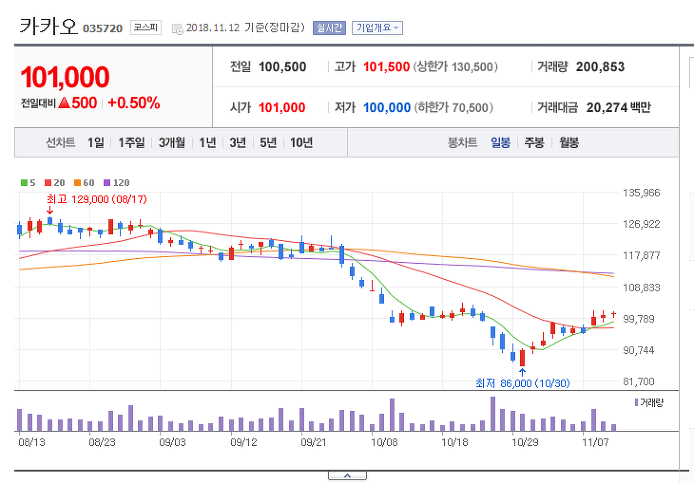
Task: Click the 전일 value 100,500
Action: click(282, 67)
